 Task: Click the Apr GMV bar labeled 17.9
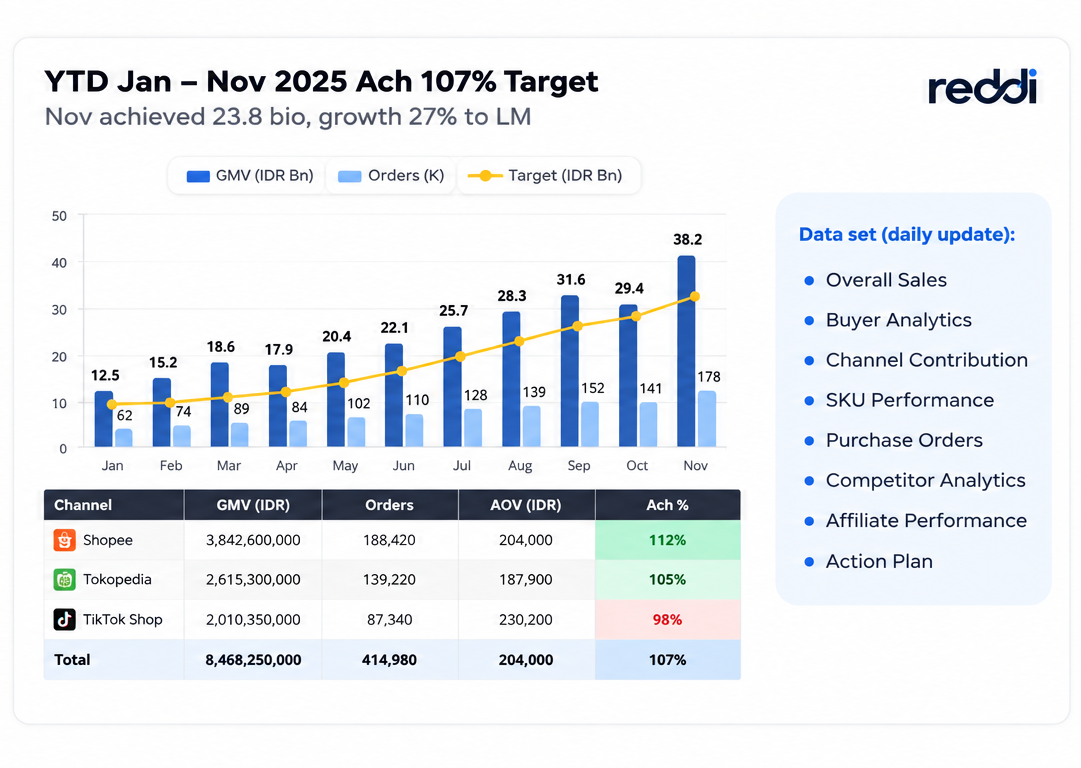click(278, 406)
